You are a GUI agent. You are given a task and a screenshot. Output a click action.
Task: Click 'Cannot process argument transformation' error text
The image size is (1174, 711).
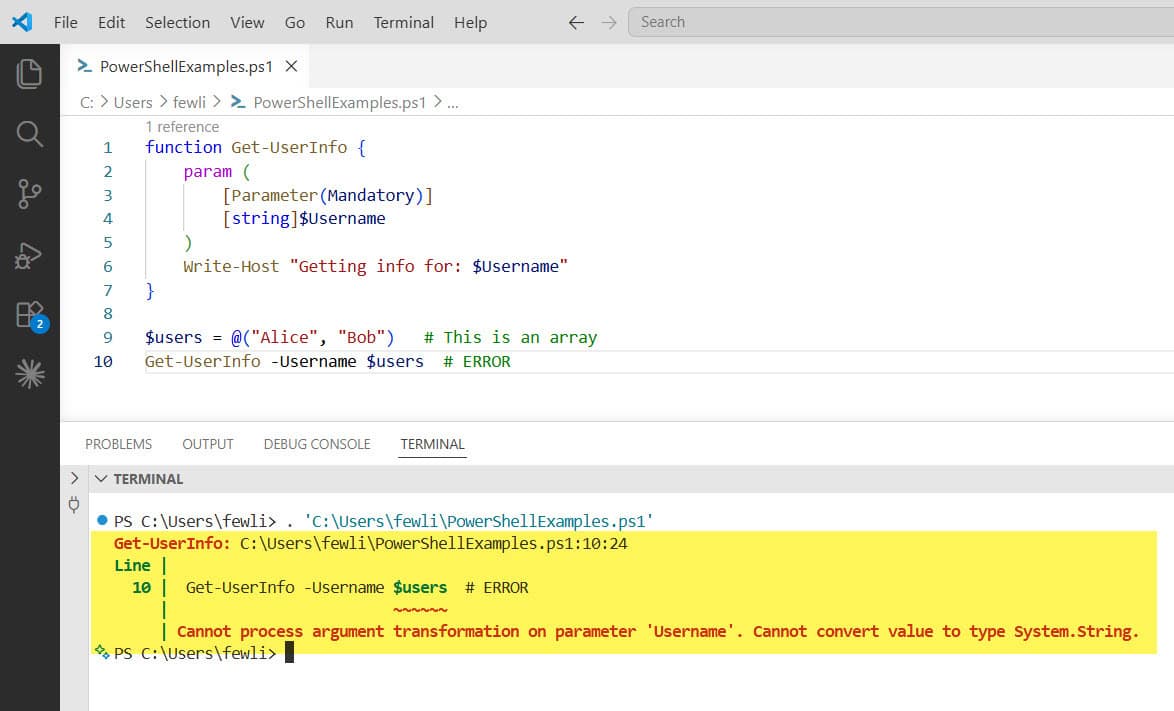[348, 632]
